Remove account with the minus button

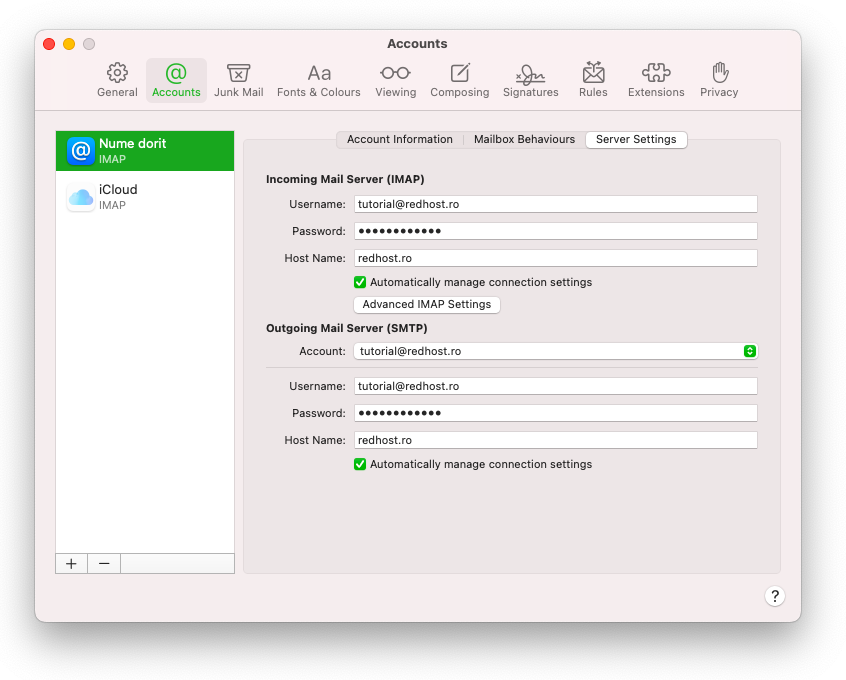(104, 564)
